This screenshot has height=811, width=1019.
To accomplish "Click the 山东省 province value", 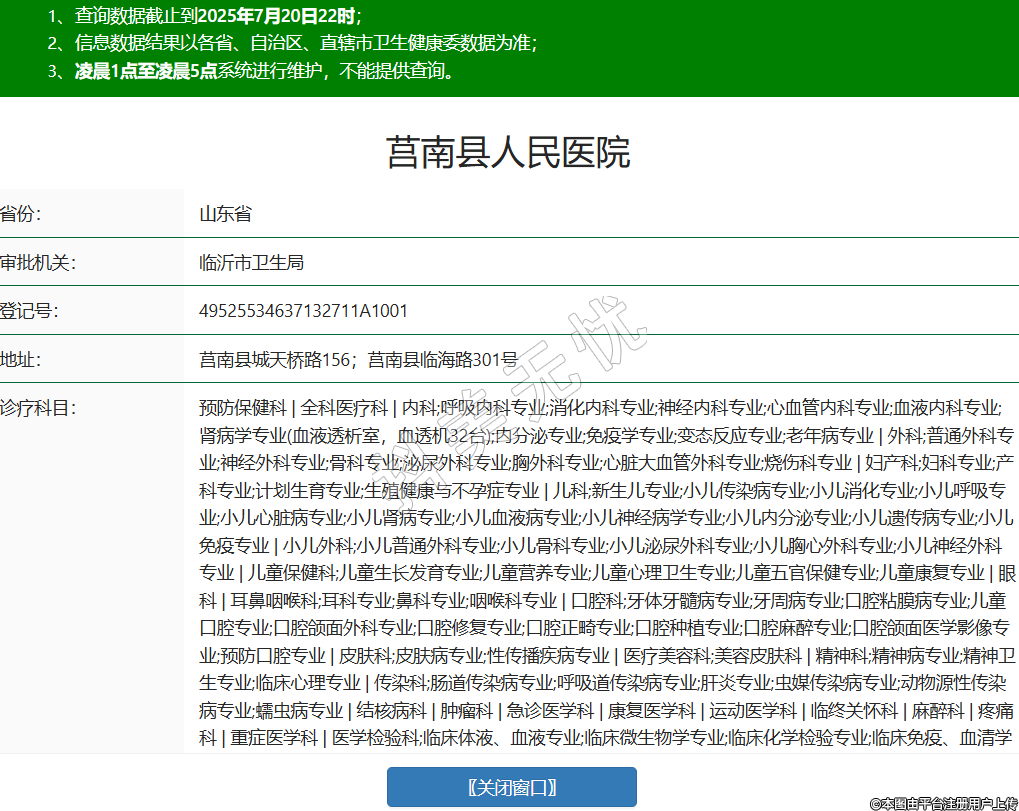I will click(x=225, y=214).
